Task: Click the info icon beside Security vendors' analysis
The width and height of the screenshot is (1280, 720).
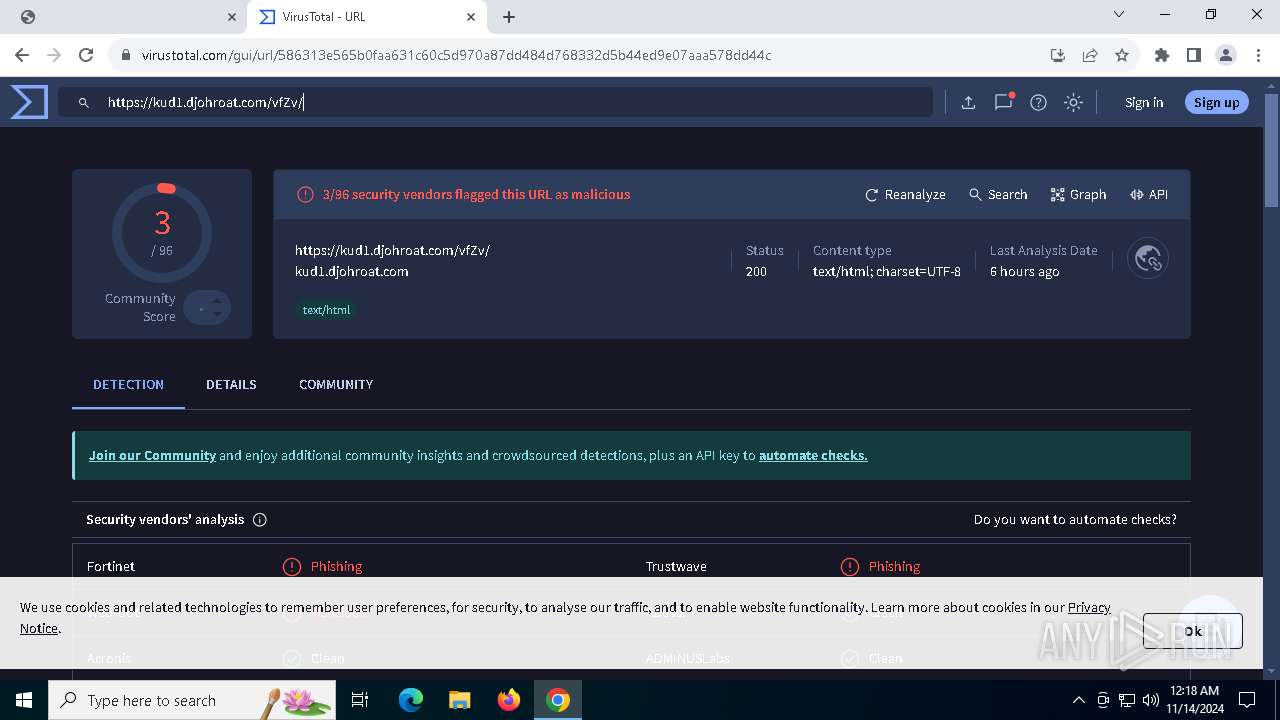Action: [260, 520]
